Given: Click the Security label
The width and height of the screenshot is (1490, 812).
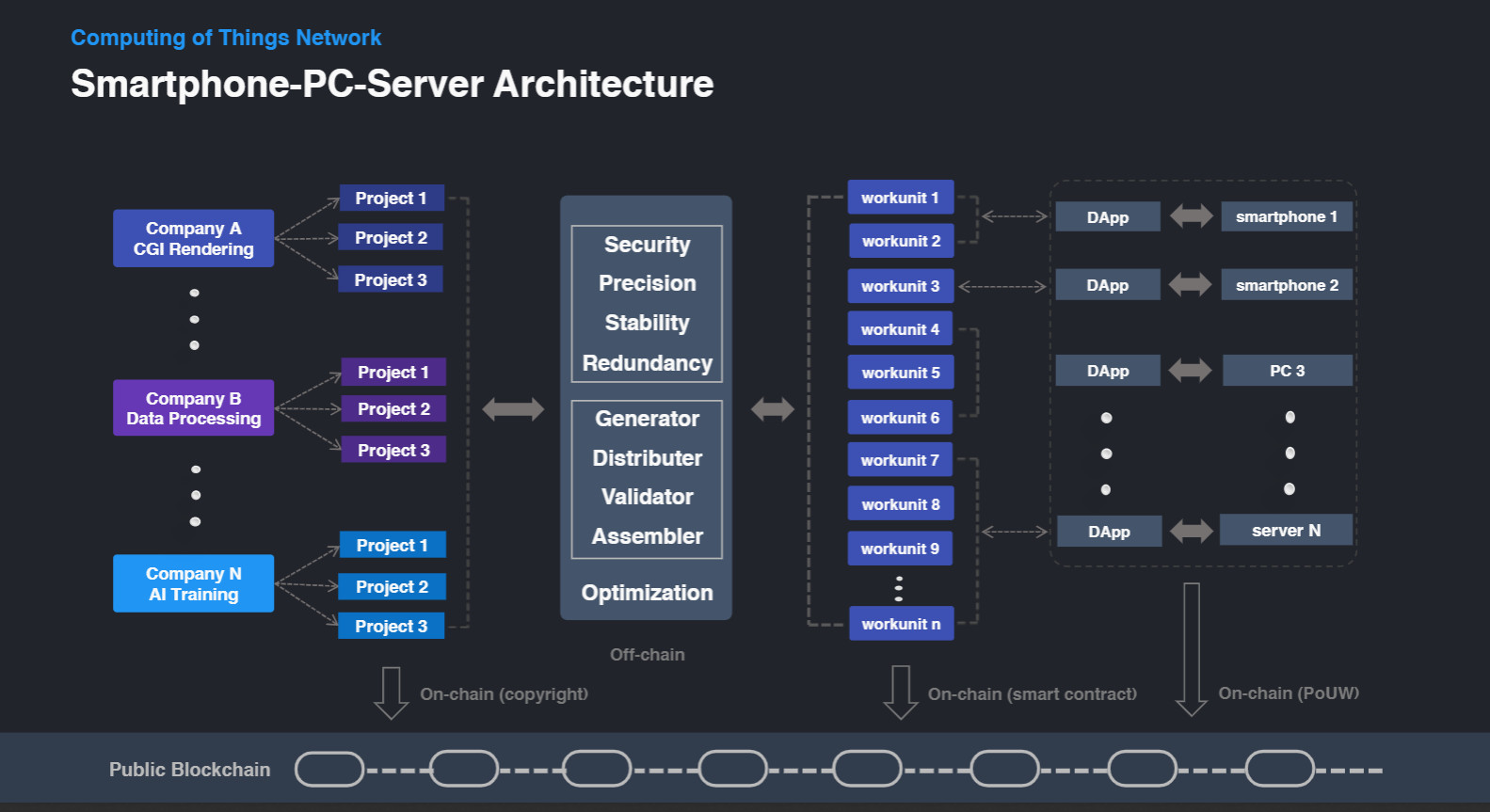Looking at the screenshot, I should [x=648, y=245].
